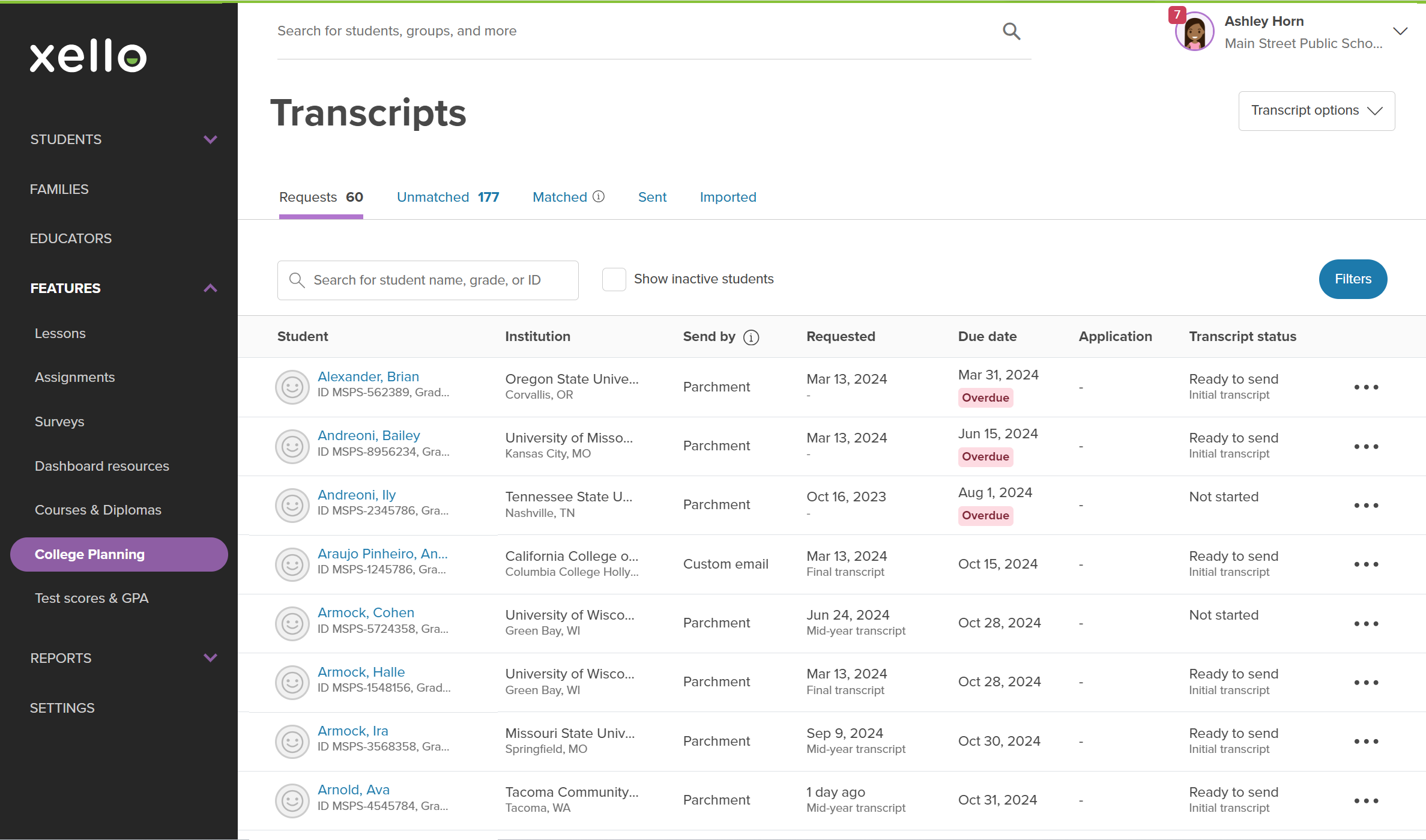1426x840 pixels.
Task: Click the magnifying glass in the top search bar
Action: (1011, 31)
